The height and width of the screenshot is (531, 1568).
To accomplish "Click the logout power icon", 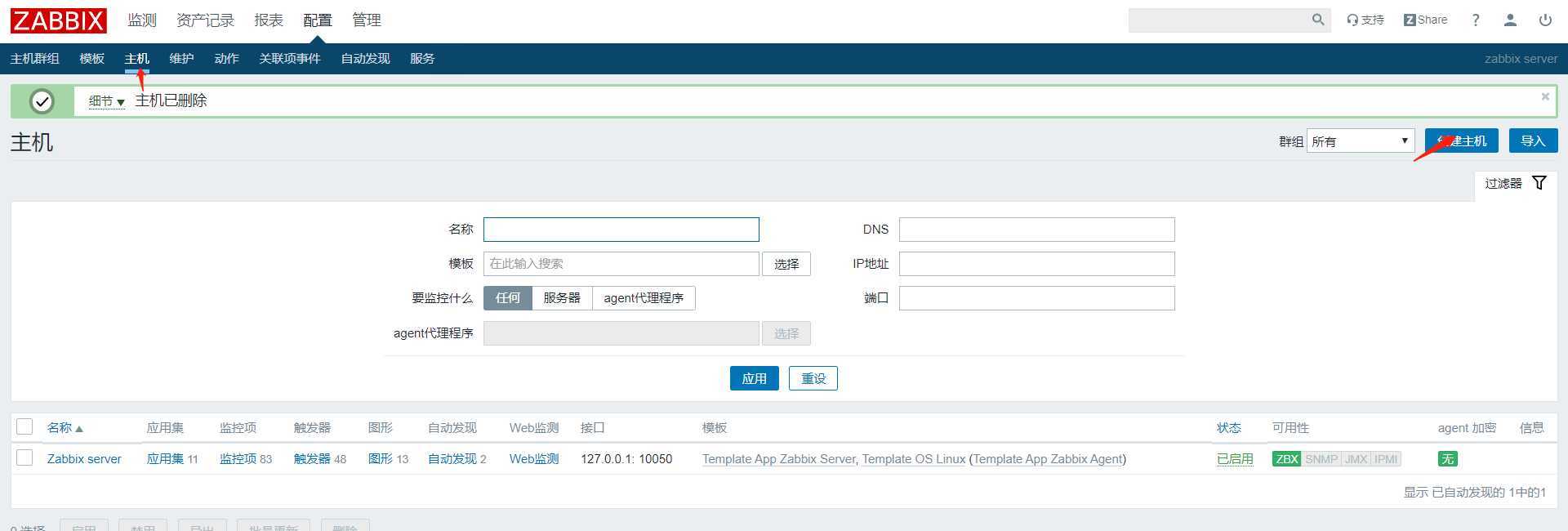I will pos(1545,20).
